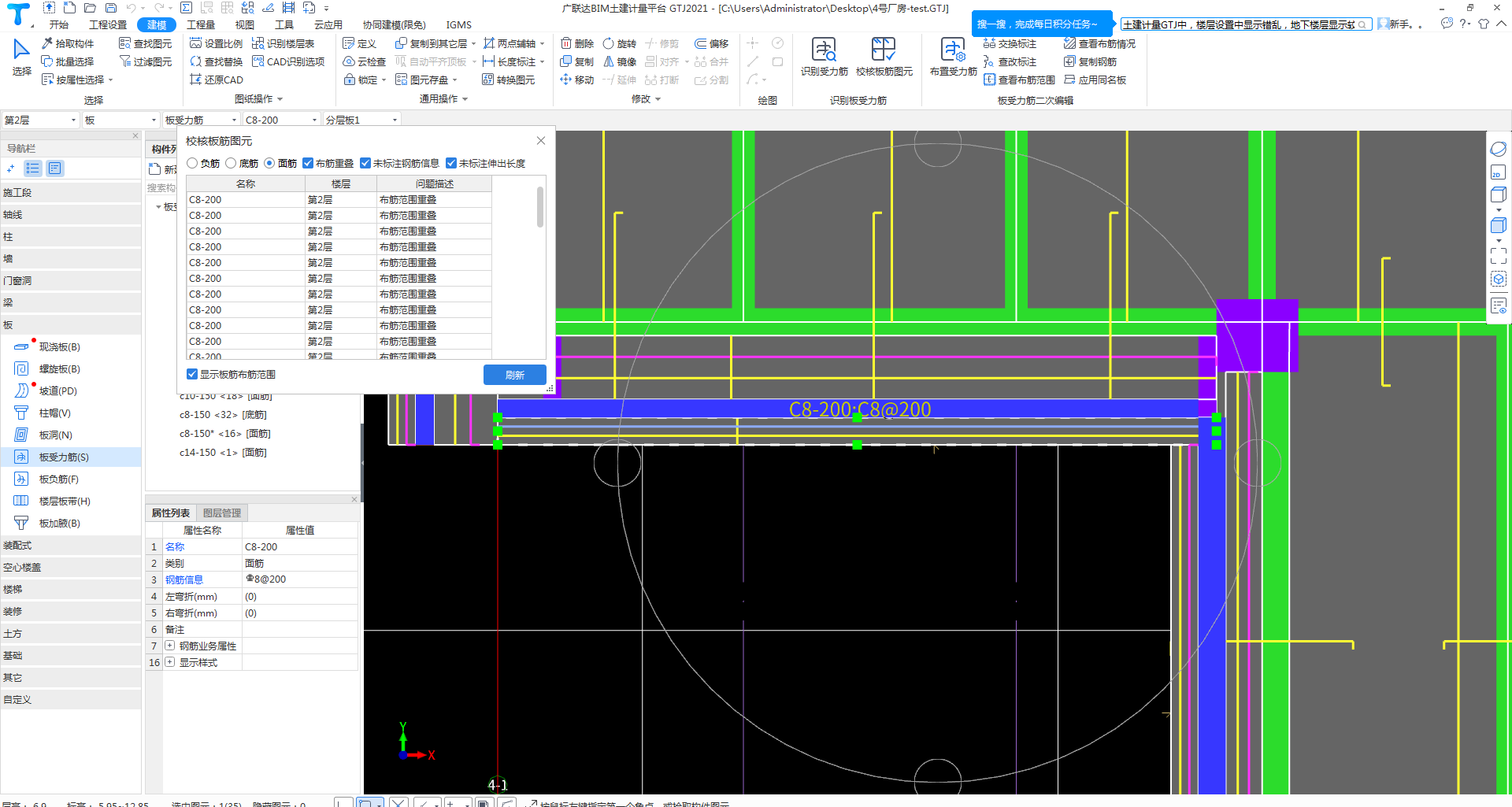Click 两点辅轴 tool
The height and width of the screenshot is (807, 1512).
point(510,43)
